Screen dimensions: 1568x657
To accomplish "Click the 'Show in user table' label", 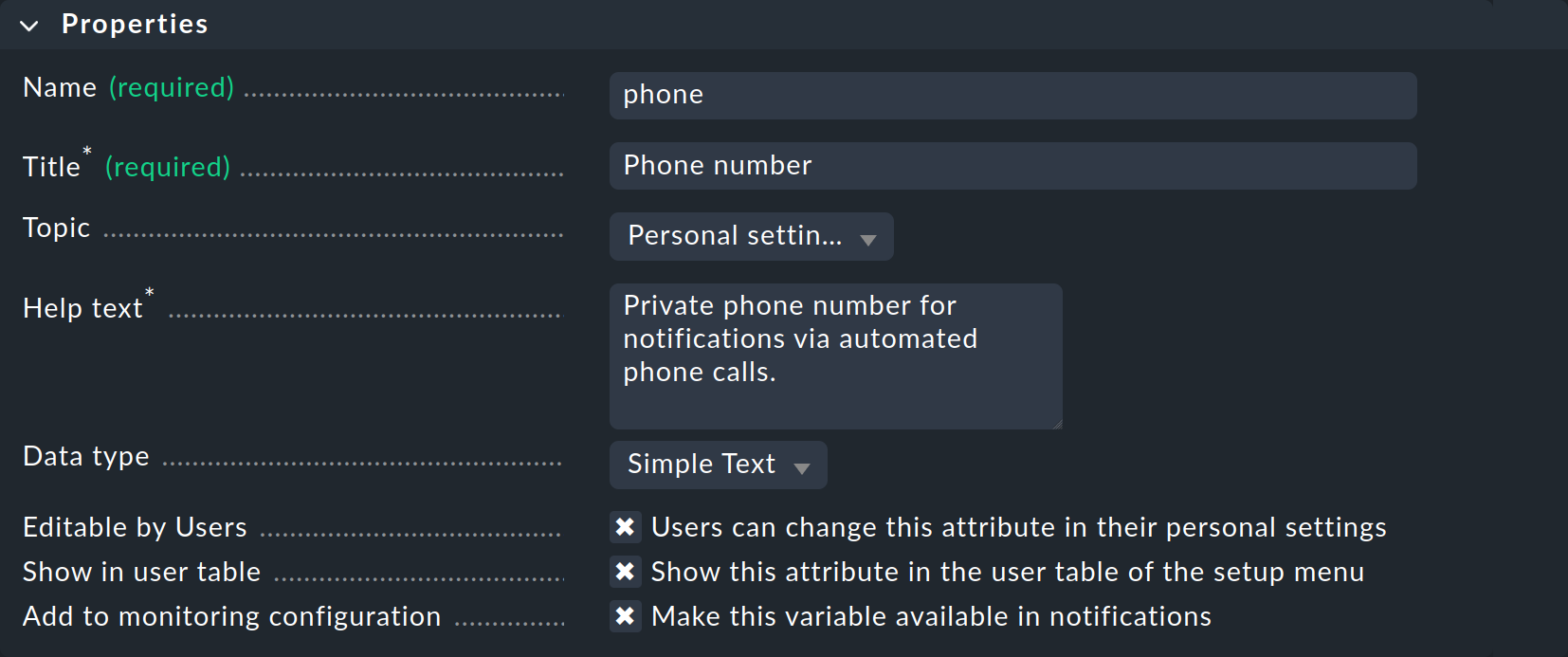I will [141, 571].
